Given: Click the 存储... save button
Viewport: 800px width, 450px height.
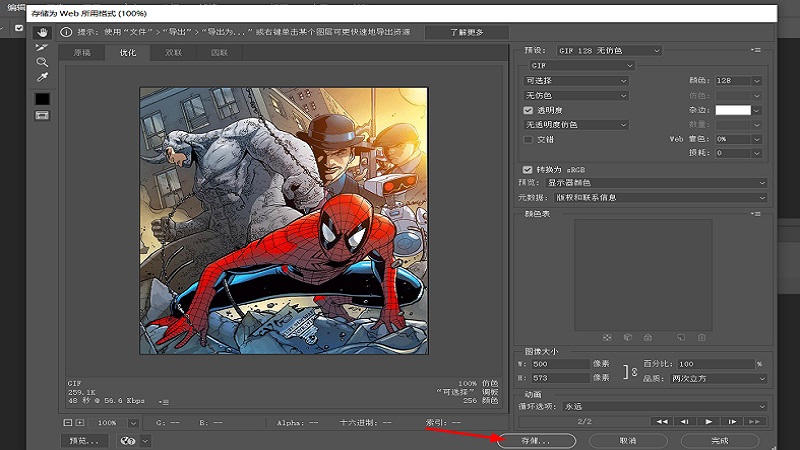Looking at the screenshot, I should [537, 441].
